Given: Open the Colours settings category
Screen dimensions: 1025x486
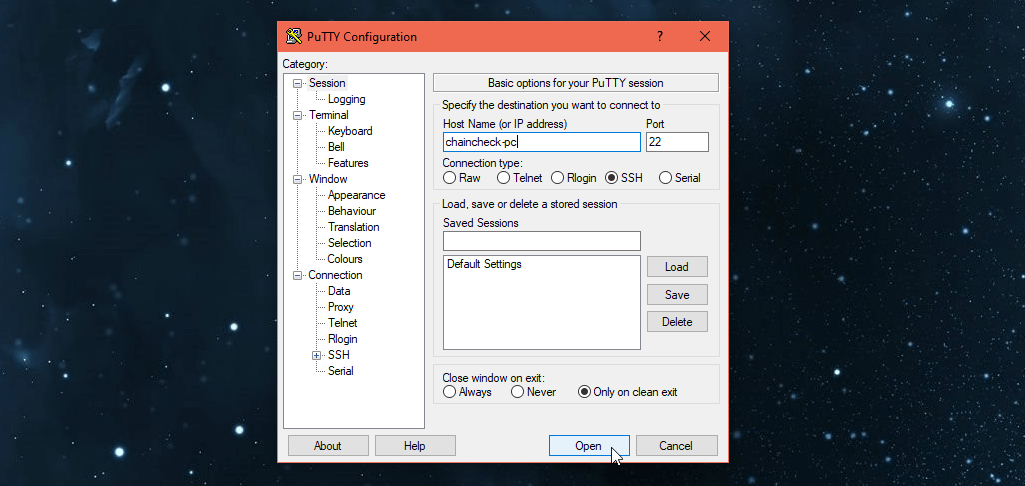Looking at the screenshot, I should 344,259.
